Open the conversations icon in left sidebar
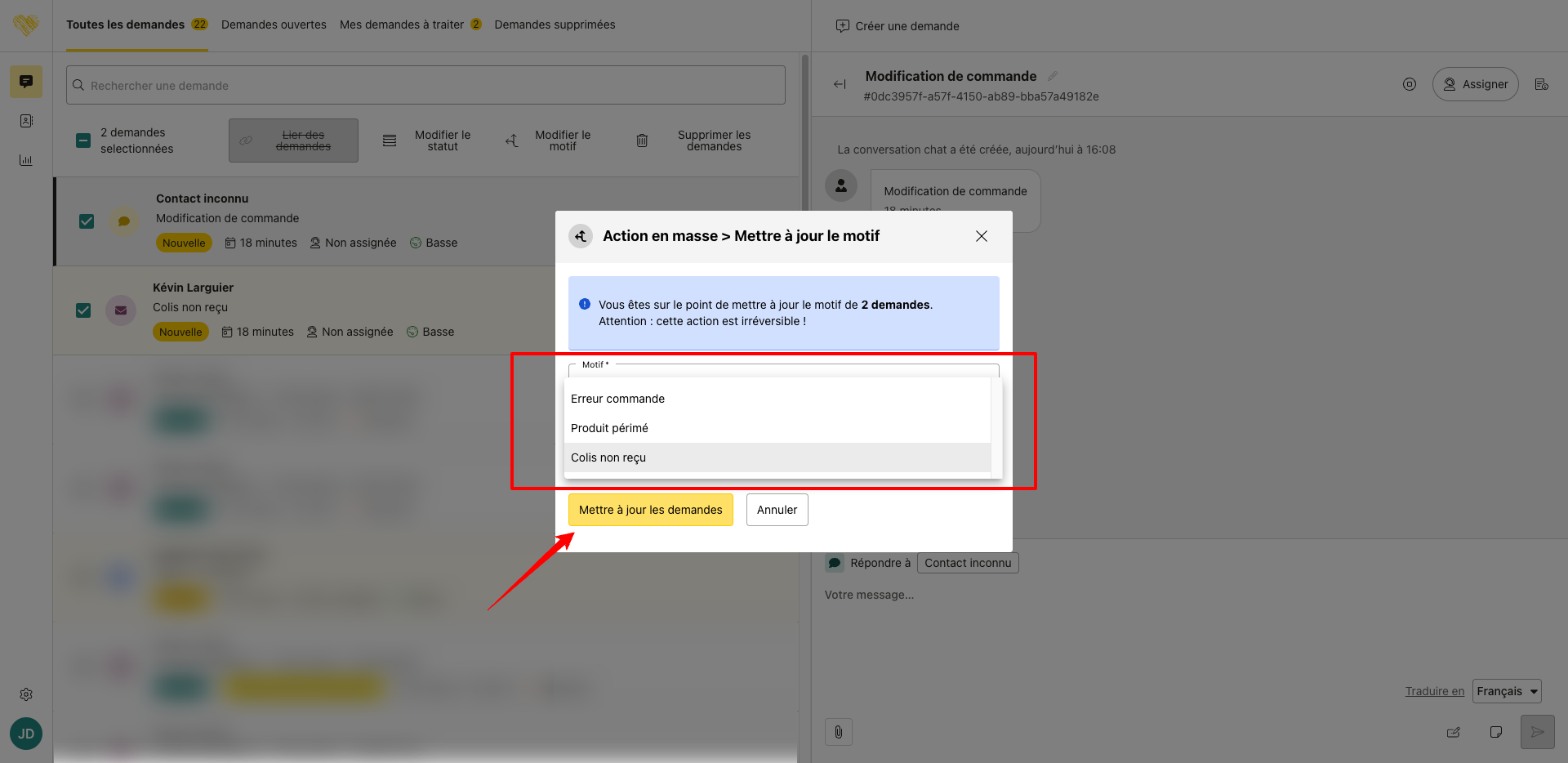This screenshot has width=1568, height=763. (26, 82)
